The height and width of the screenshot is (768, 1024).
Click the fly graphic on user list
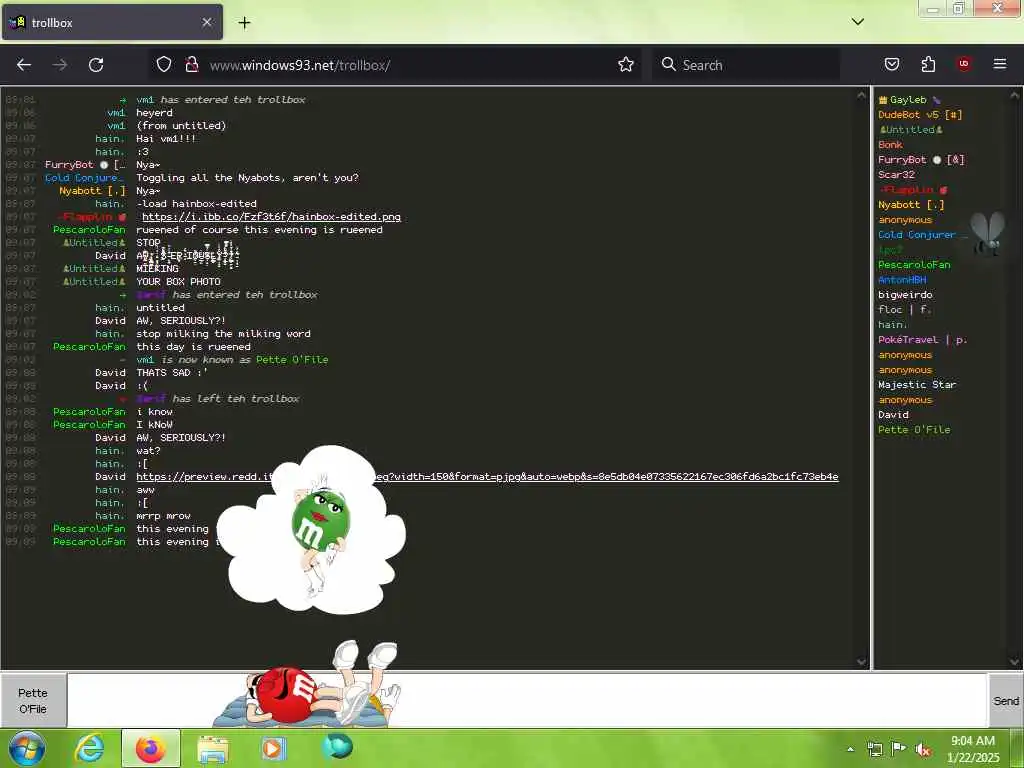click(987, 233)
